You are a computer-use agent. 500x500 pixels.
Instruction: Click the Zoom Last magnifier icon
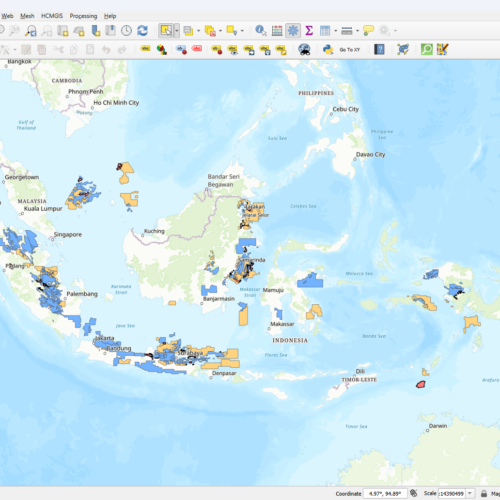[31, 31]
